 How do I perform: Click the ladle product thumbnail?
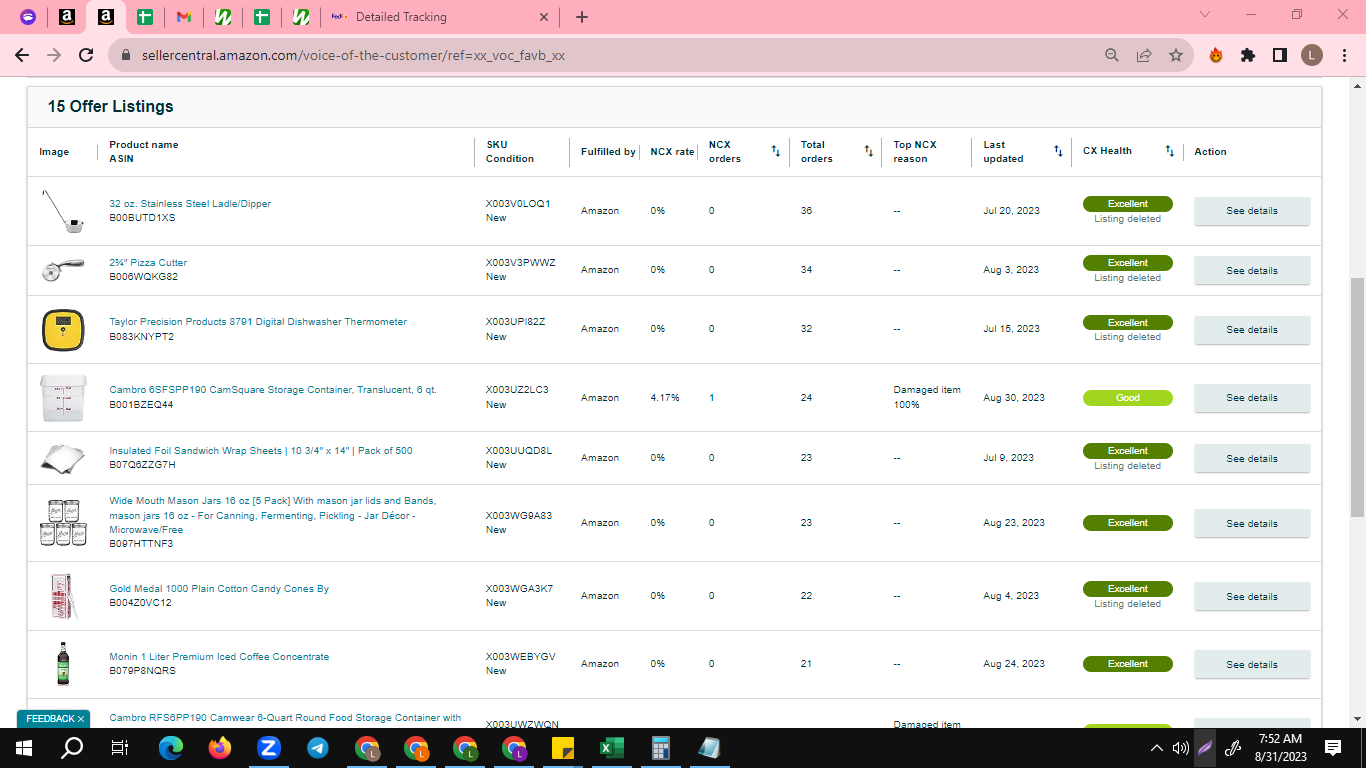62,211
